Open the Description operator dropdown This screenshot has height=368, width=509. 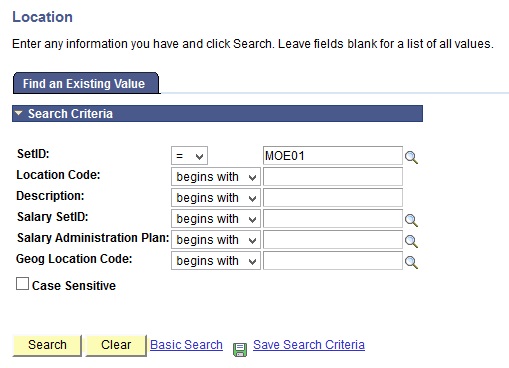click(x=216, y=198)
